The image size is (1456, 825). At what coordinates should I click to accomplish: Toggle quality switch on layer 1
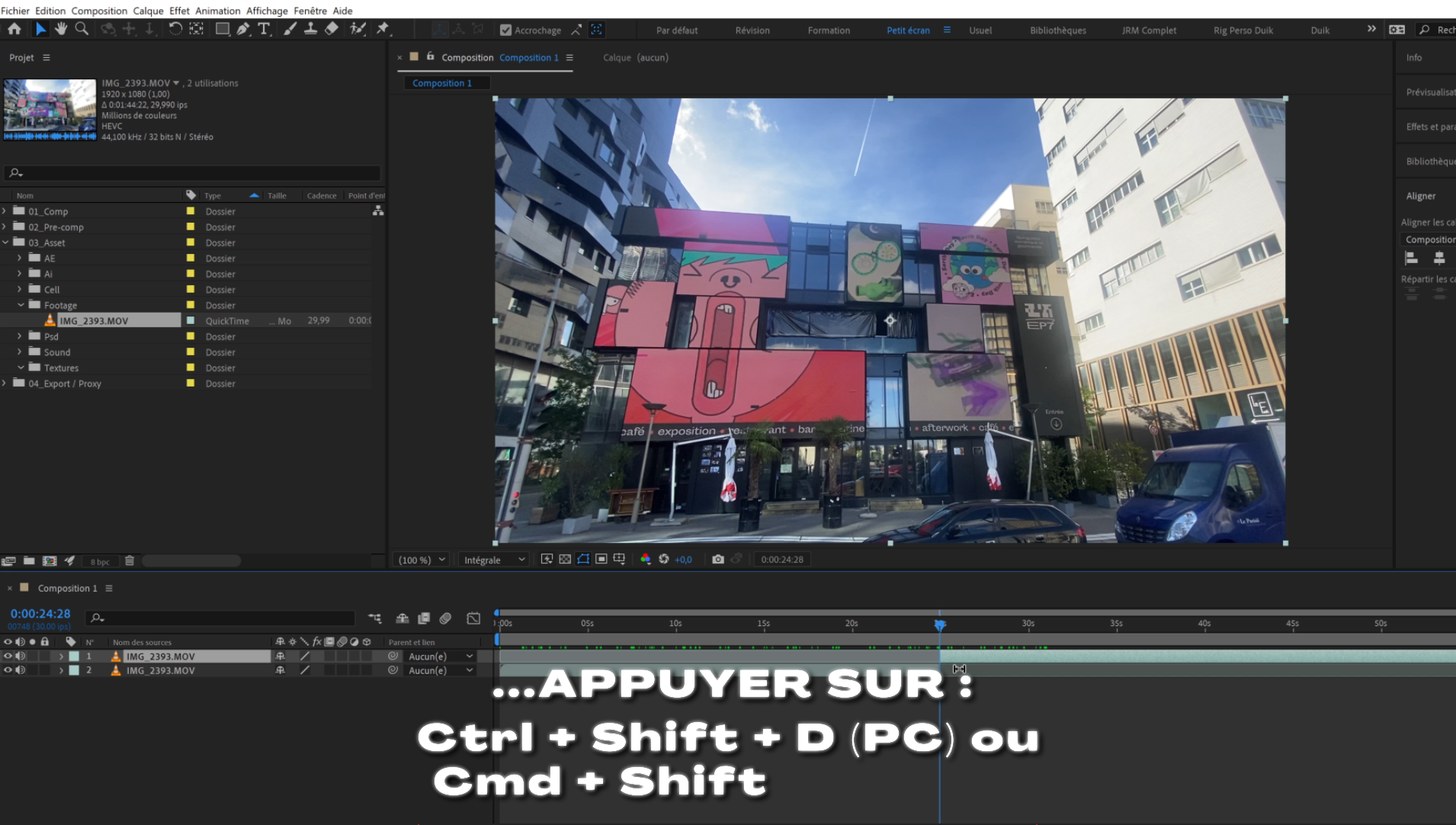tap(305, 656)
